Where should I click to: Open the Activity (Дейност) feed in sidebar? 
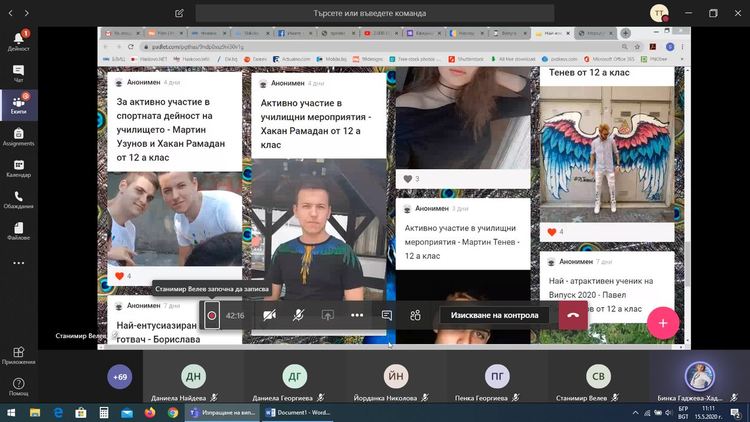pos(18,38)
